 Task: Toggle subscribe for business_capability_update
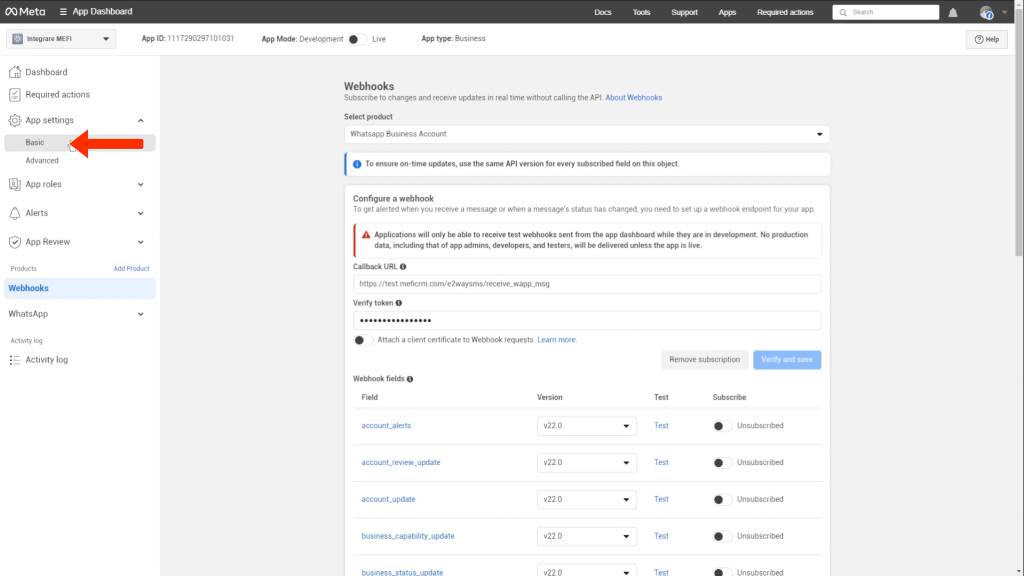(x=722, y=536)
